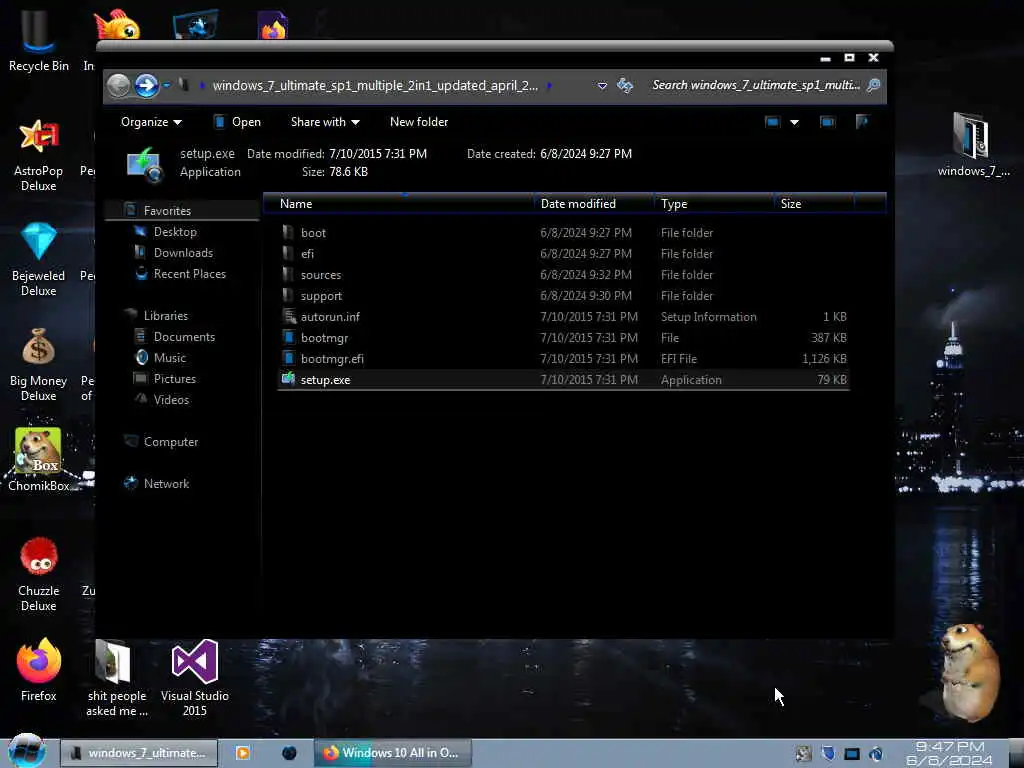This screenshot has width=1024, height=768.
Task: Open Recent Places
Action: click(x=189, y=274)
